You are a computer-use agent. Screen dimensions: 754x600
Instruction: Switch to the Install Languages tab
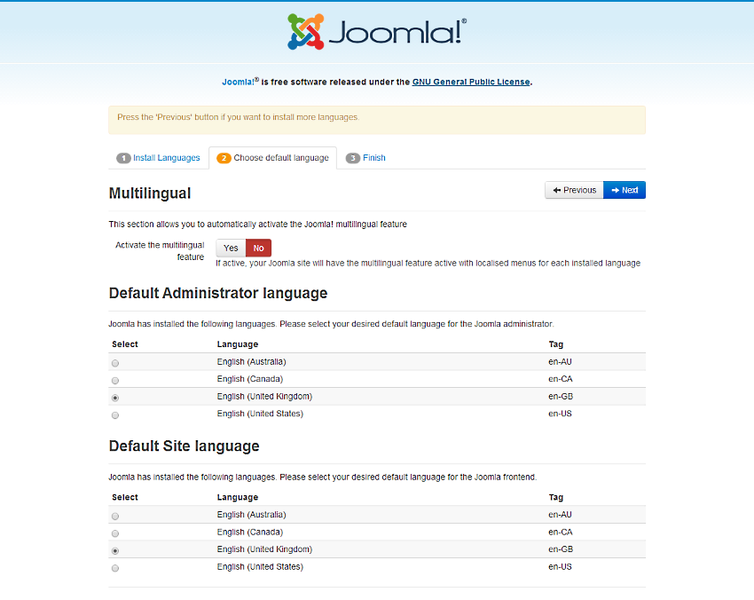(x=158, y=158)
